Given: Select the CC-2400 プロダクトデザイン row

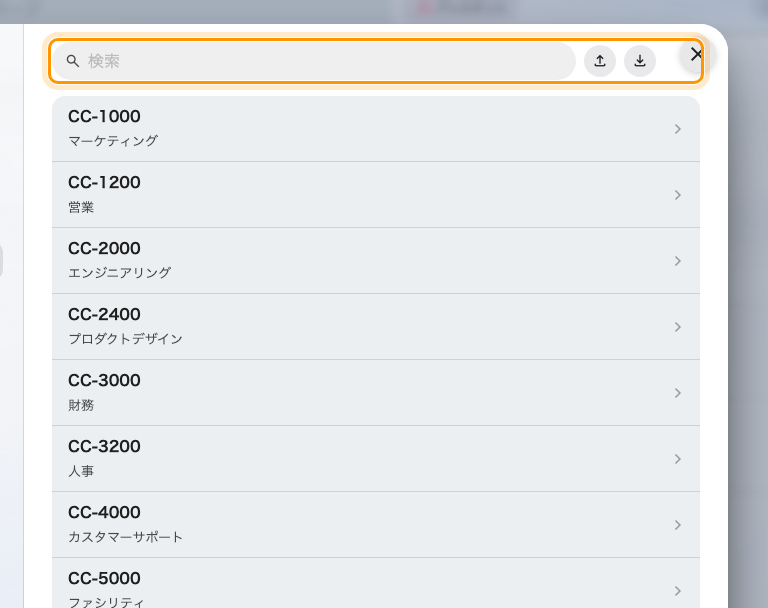Looking at the screenshot, I should [376, 327].
